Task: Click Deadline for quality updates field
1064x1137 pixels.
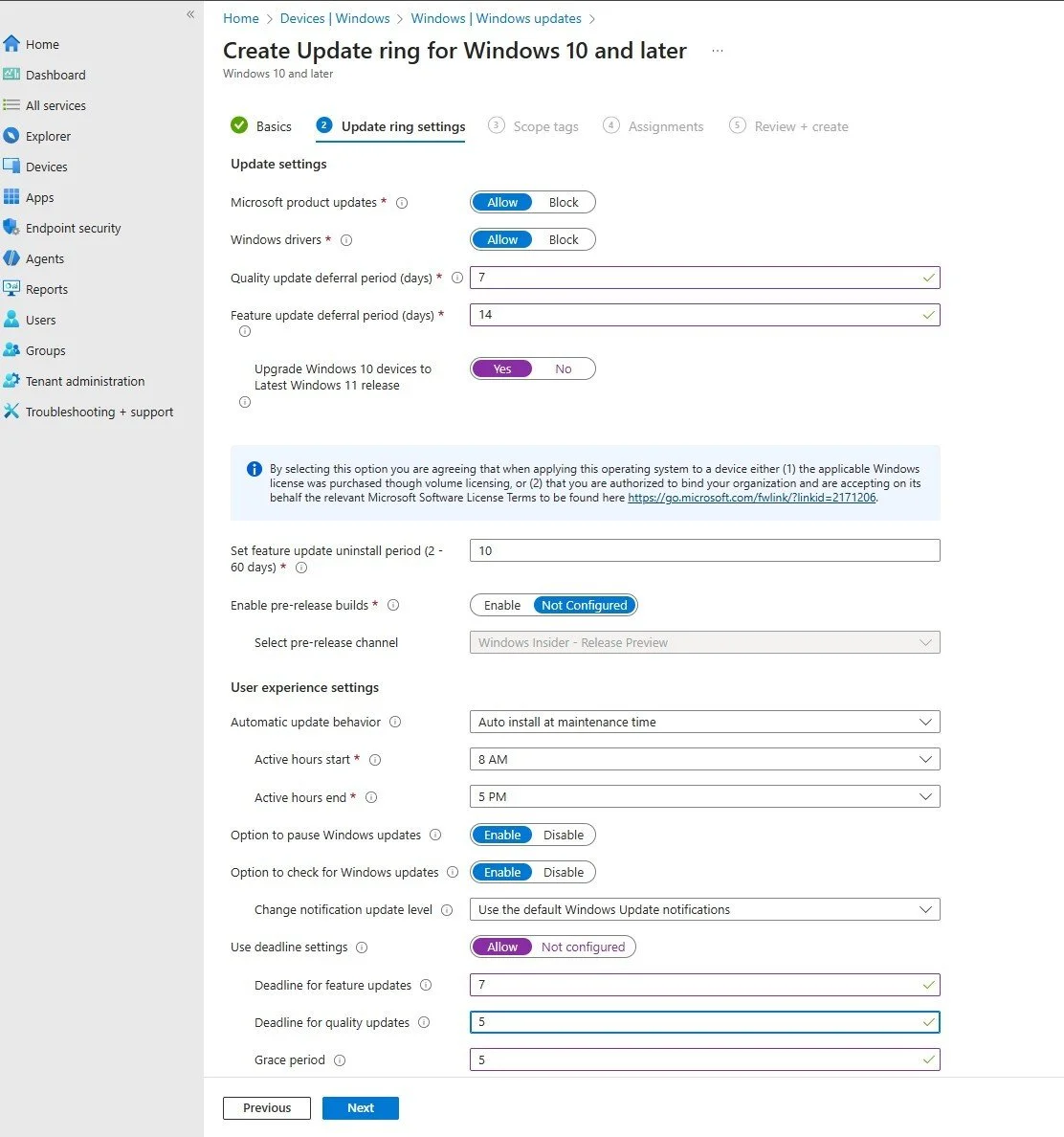Action: (x=704, y=1022)
